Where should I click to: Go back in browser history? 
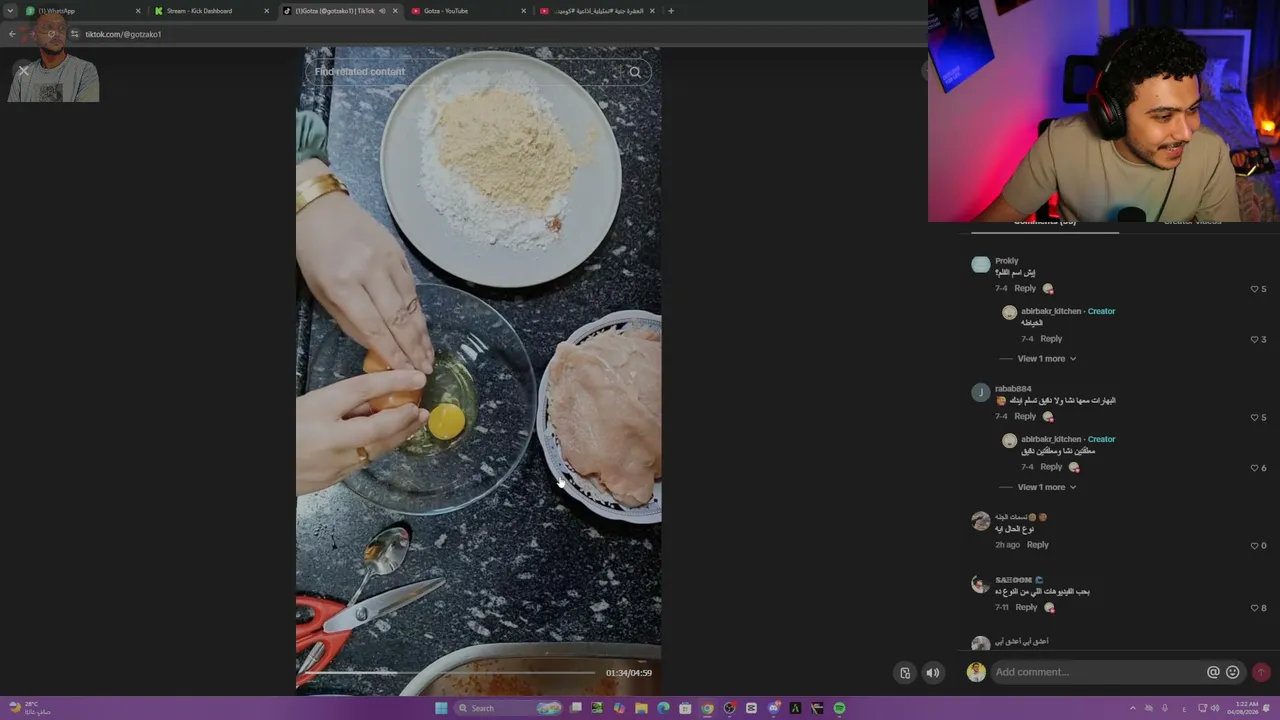12,34
